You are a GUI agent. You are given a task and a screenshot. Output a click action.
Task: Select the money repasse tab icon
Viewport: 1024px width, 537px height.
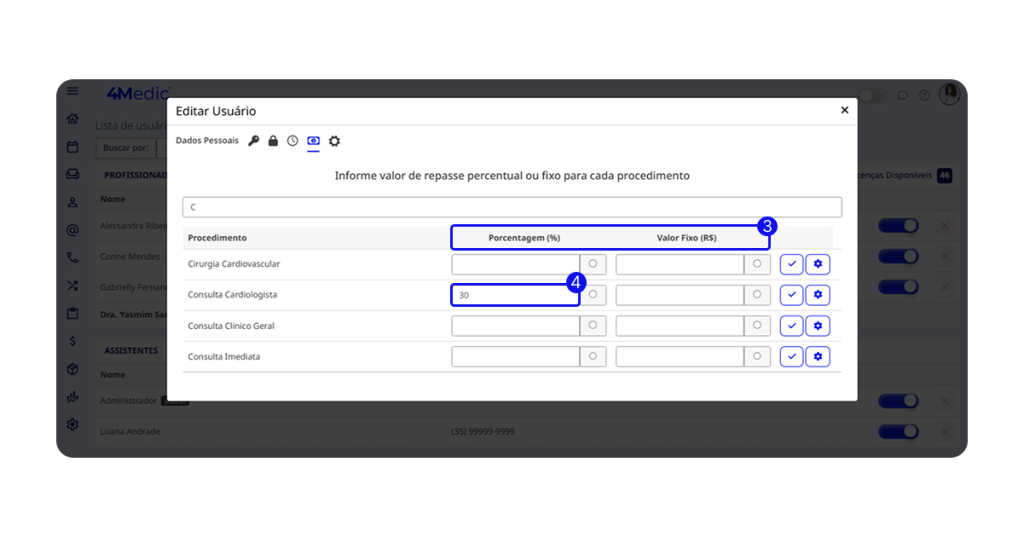coord(313,141)
